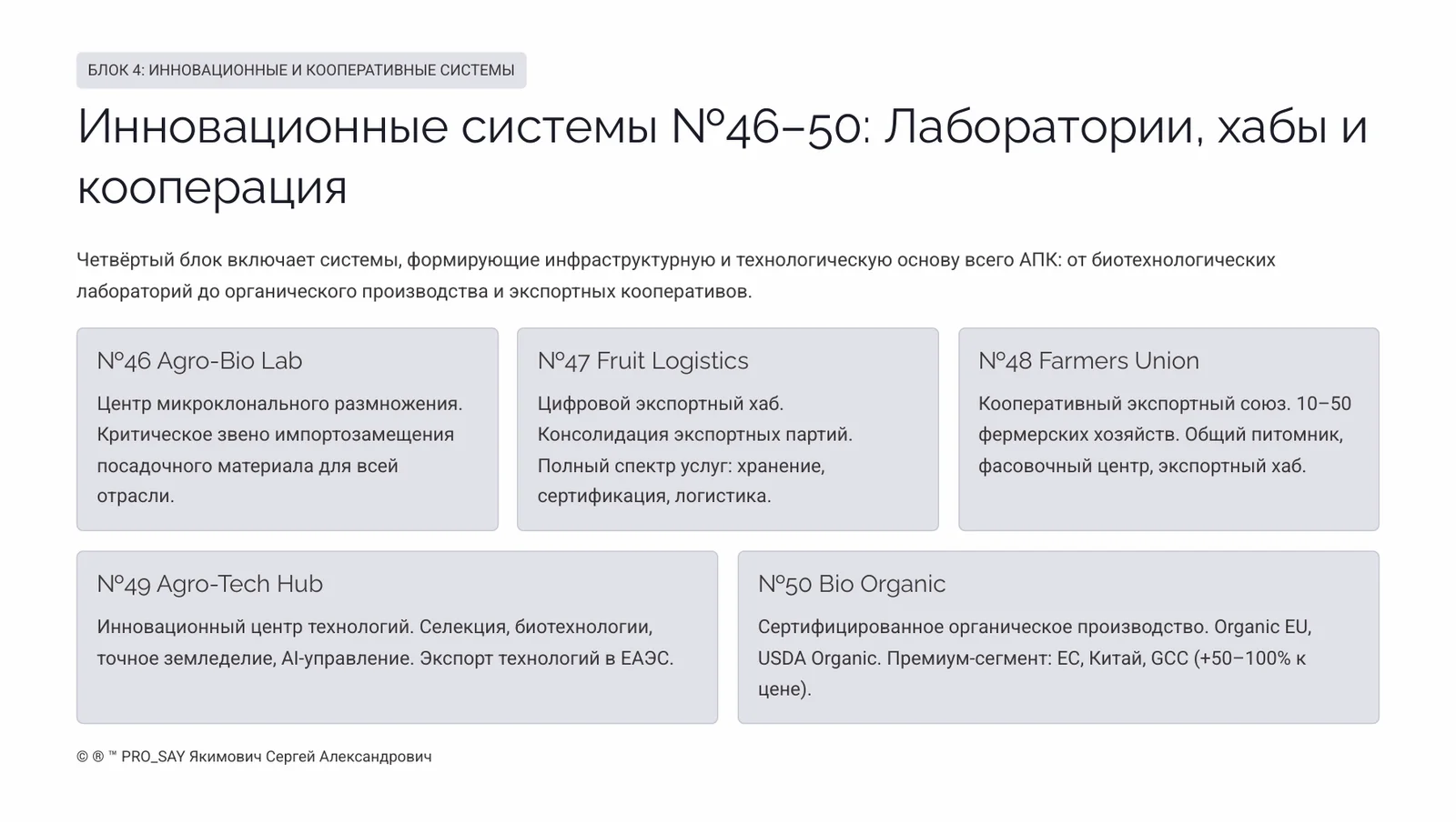Click the line 'сертификация, логистика'

(654, 497)
